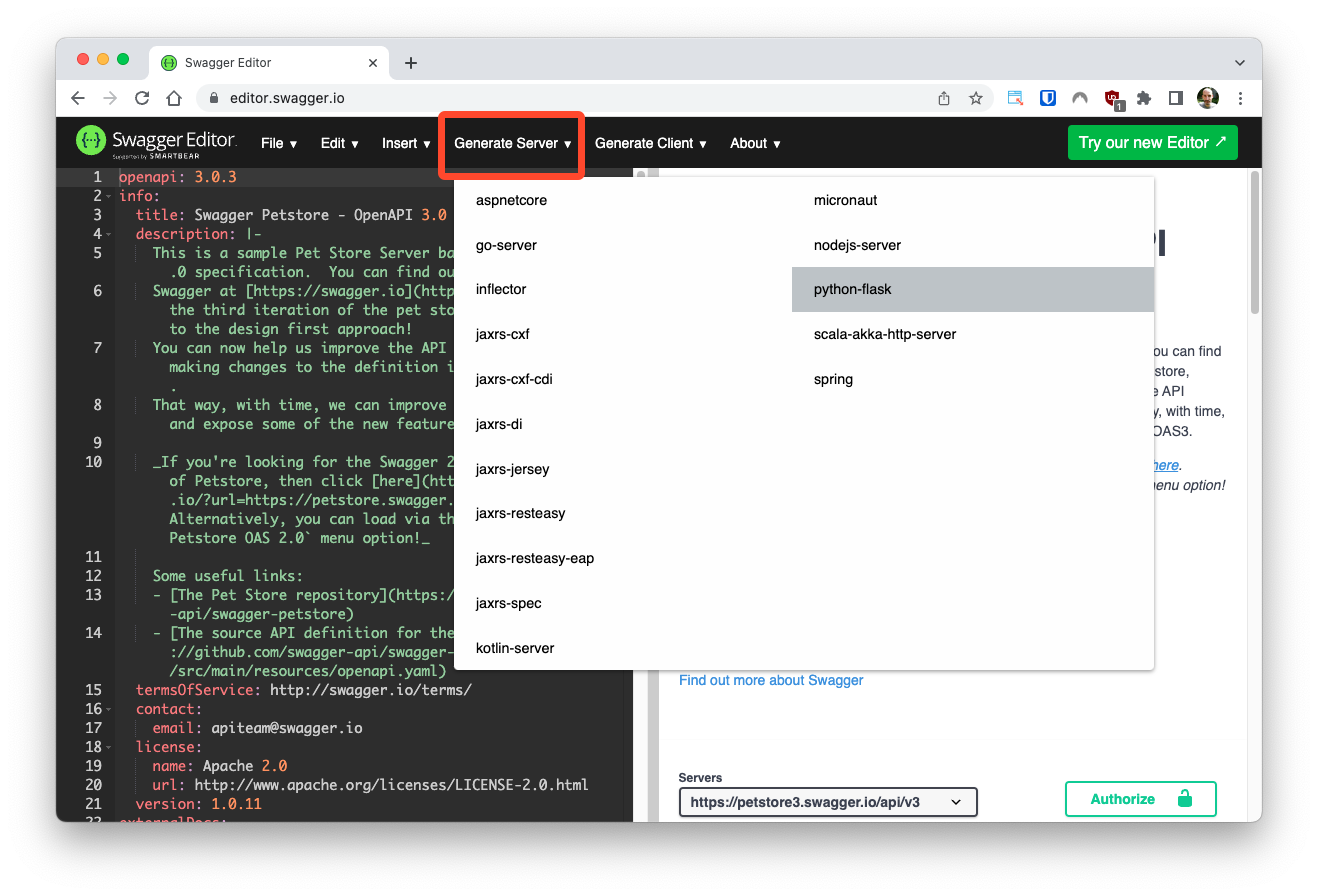Follow Find out more about Swagger link
1318x896 pixels.
point(771,680)
